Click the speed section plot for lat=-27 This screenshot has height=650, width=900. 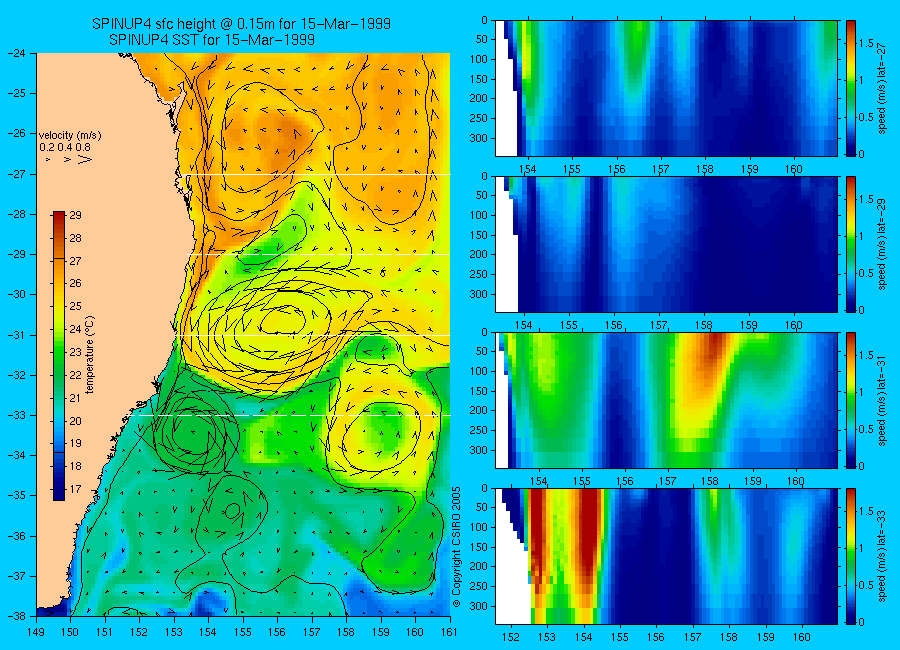point(666,88)
